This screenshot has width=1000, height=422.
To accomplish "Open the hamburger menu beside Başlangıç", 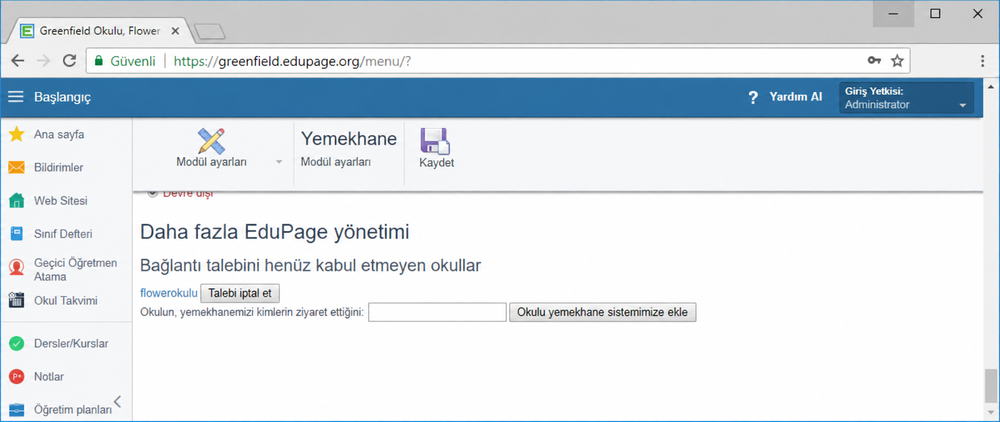I will (x=15, y=97).
